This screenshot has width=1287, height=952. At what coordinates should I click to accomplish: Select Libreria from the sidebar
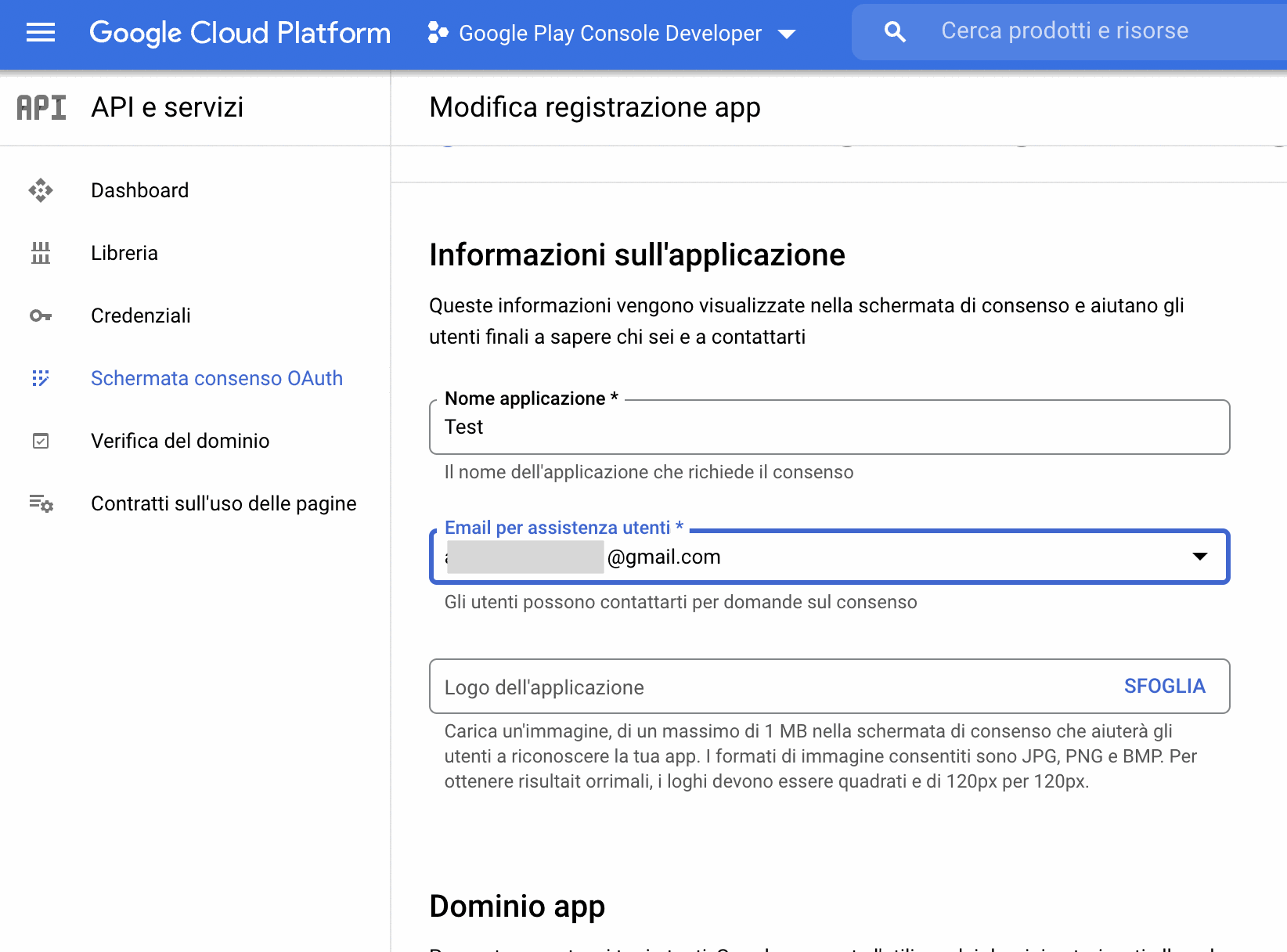point(124,253)
